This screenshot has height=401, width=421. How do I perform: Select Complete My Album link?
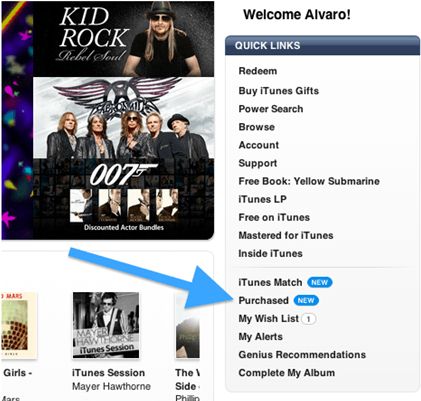[x=287, y=373]
